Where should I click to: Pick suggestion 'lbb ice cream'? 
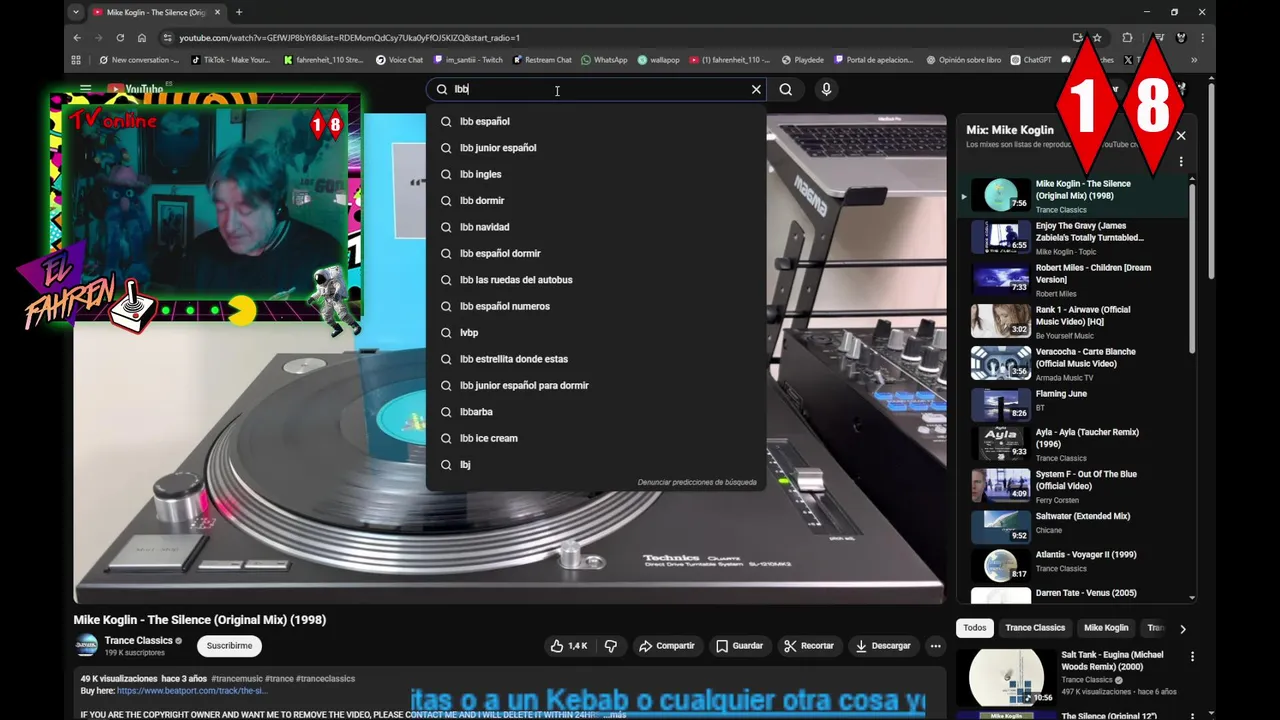[x=596, y=438]
